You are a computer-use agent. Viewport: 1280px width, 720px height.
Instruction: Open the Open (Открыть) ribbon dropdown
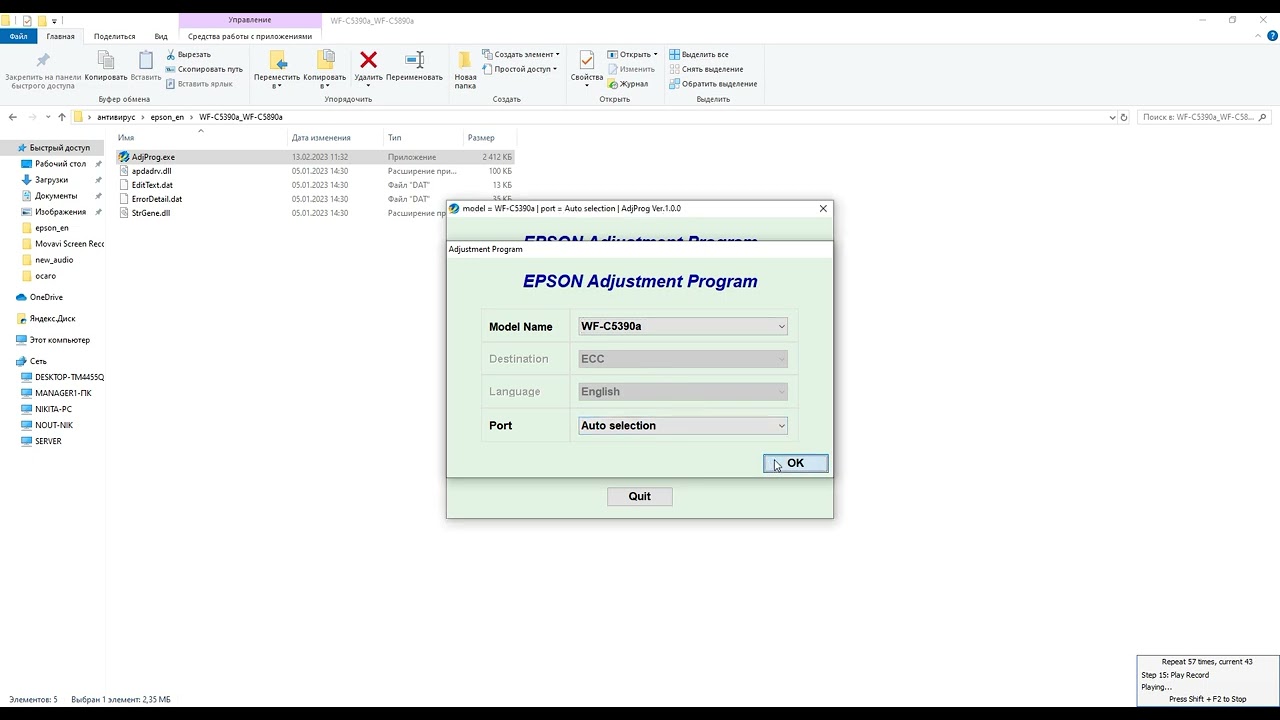coord(632,54)
